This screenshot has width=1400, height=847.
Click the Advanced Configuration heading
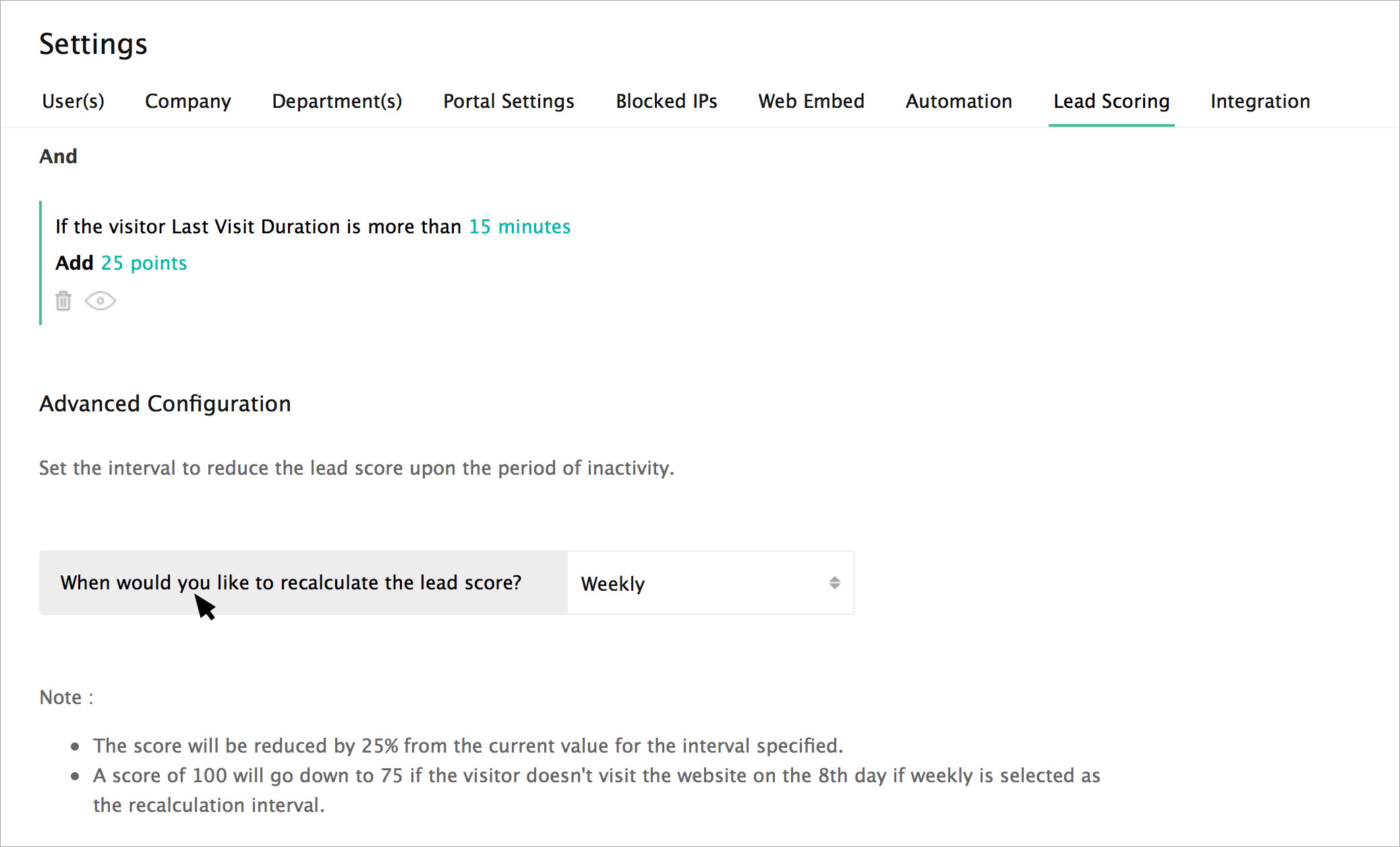pos(165,404)
